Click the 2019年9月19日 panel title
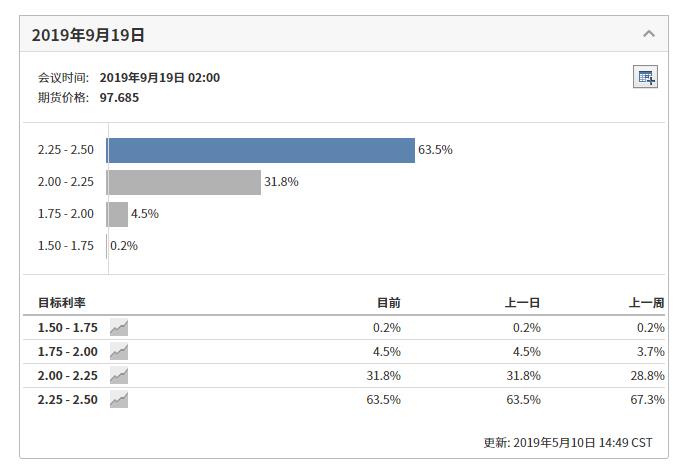Viewport: 674px width, 468px height. 88,35
